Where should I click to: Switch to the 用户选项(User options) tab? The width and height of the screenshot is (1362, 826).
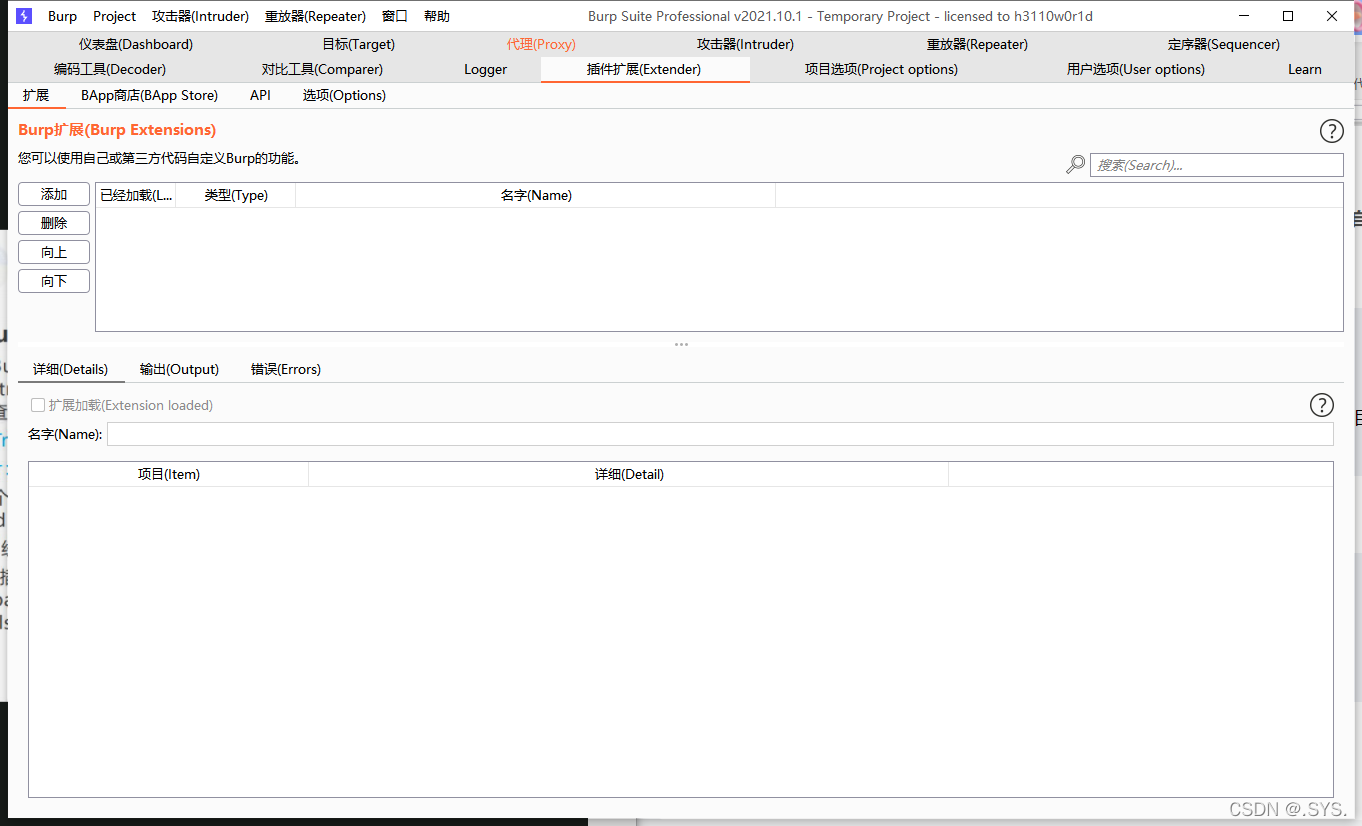pos(1135,69)
